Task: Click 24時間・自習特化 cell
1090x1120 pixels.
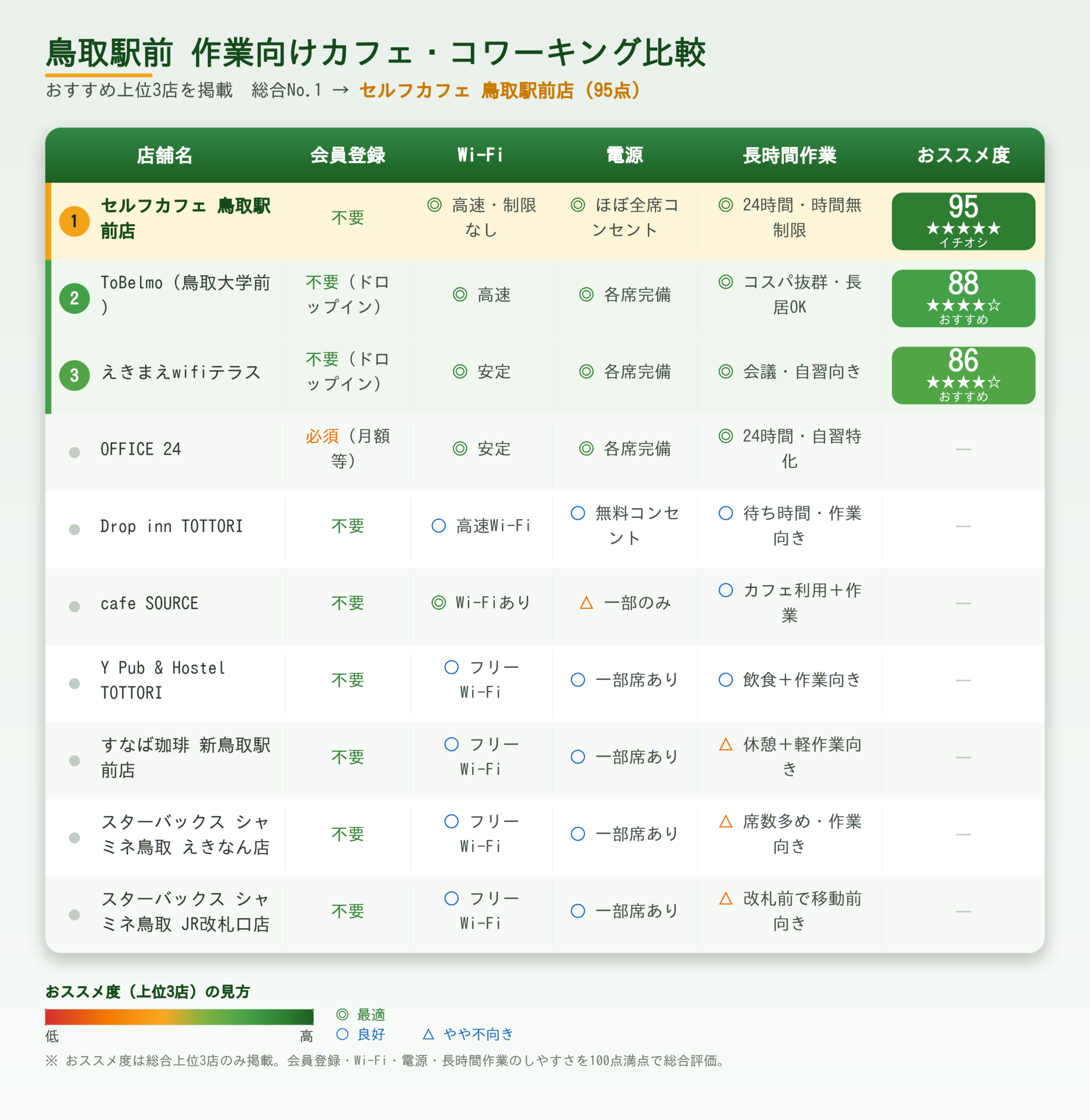Action: [789, 449]
